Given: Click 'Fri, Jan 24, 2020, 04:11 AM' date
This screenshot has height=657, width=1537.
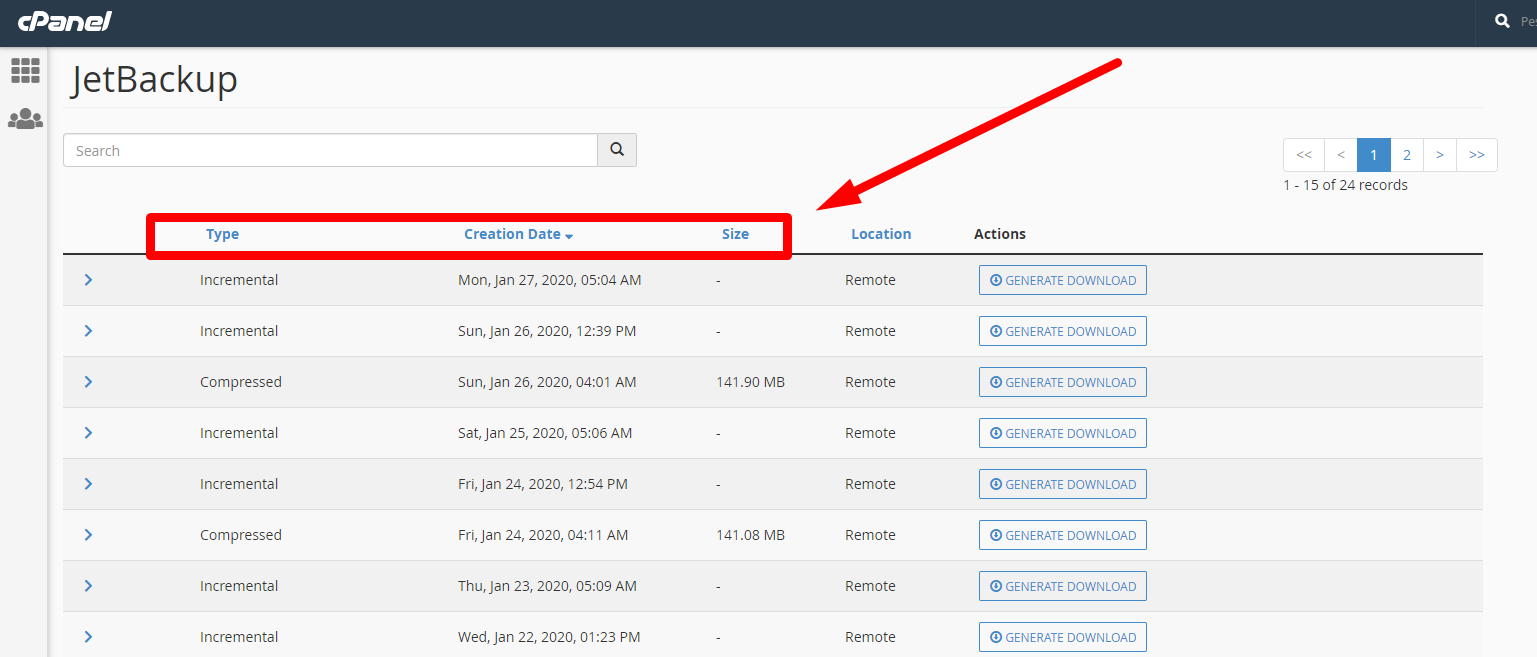Looking at the screenshot, I should [543, 535].
